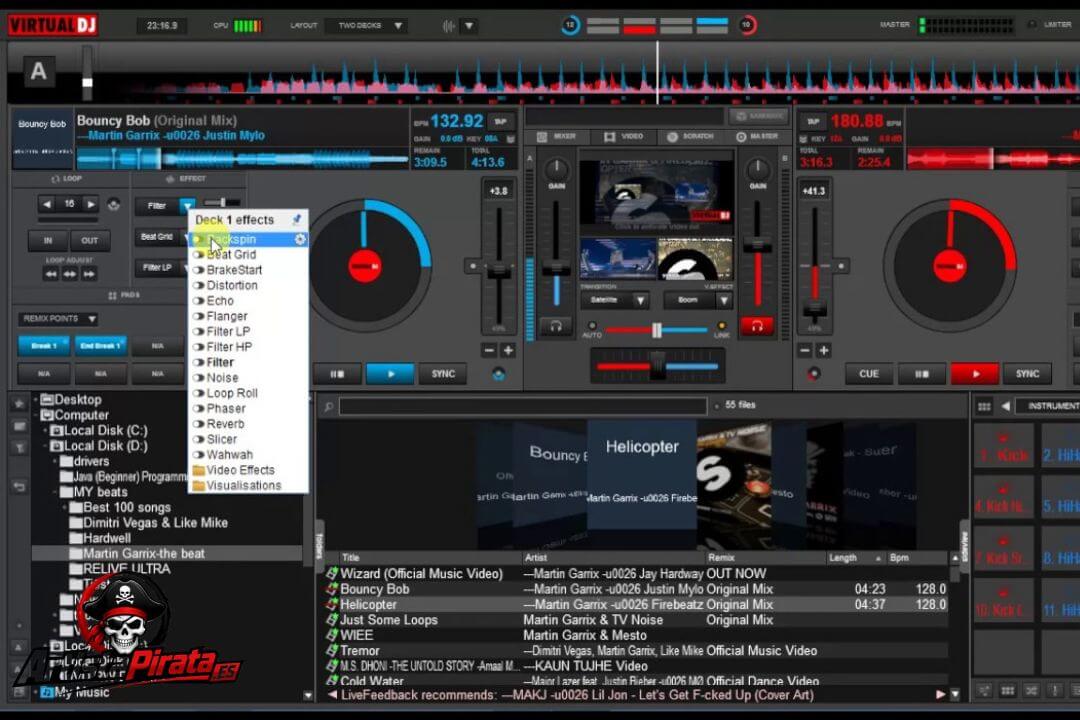Viewport: 1080px width, 720px height.
Task: Adjust the audio crossfader
Action: click(658, 367)
